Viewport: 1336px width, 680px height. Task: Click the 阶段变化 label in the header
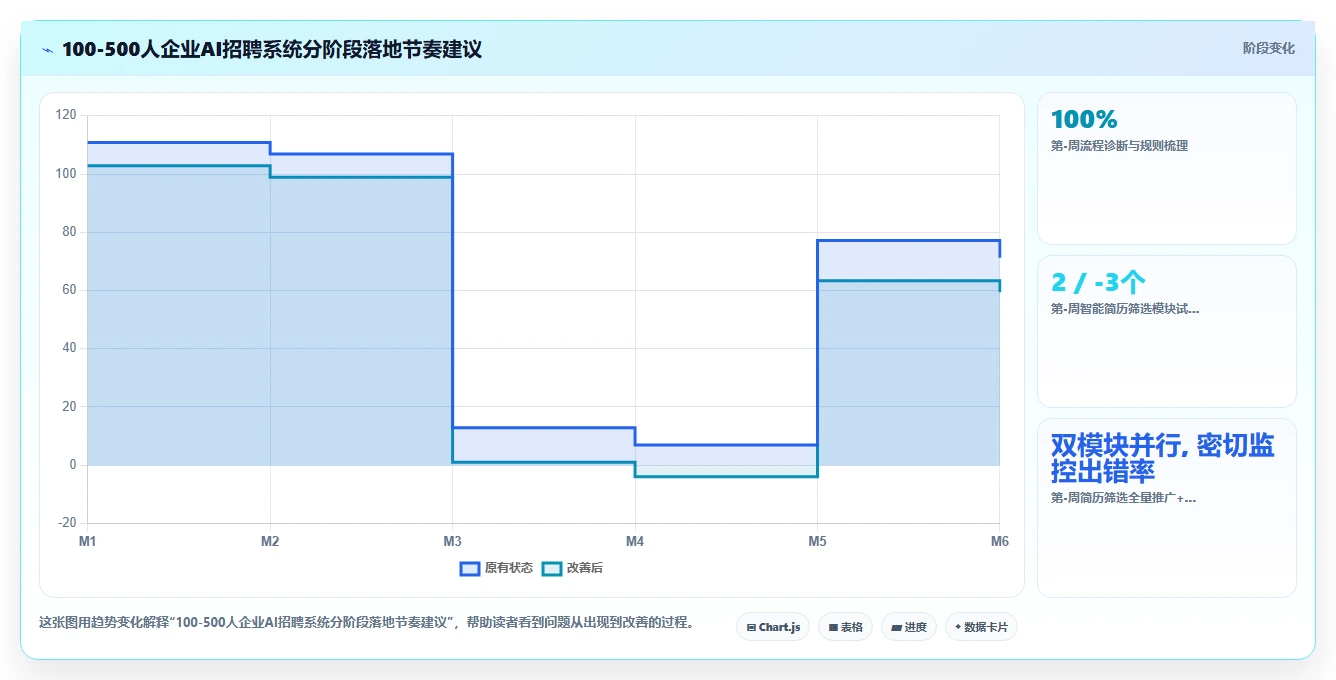pyautogui.click(x=1268, y=48)
